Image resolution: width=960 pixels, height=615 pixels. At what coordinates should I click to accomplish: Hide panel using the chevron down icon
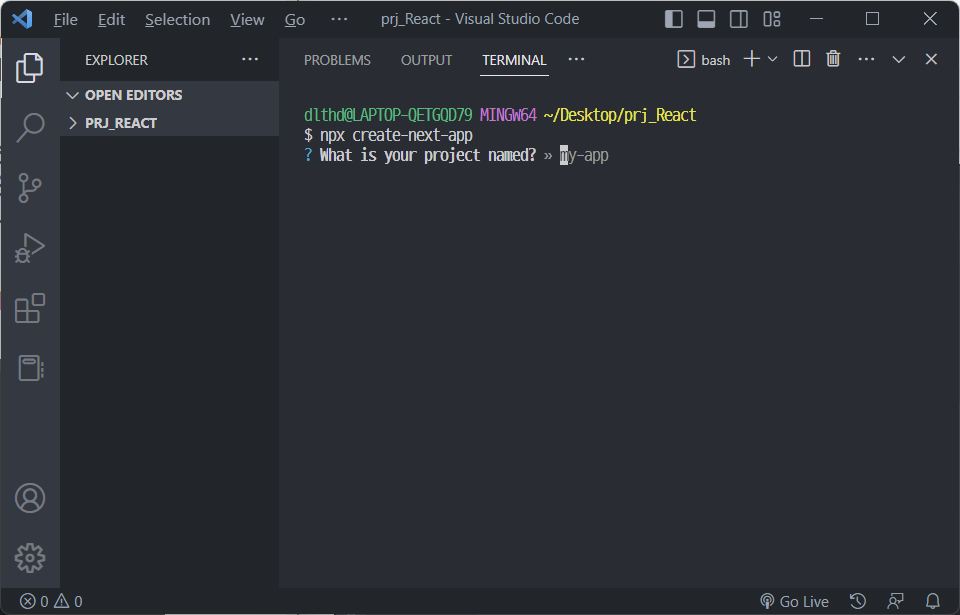[898, 59]
